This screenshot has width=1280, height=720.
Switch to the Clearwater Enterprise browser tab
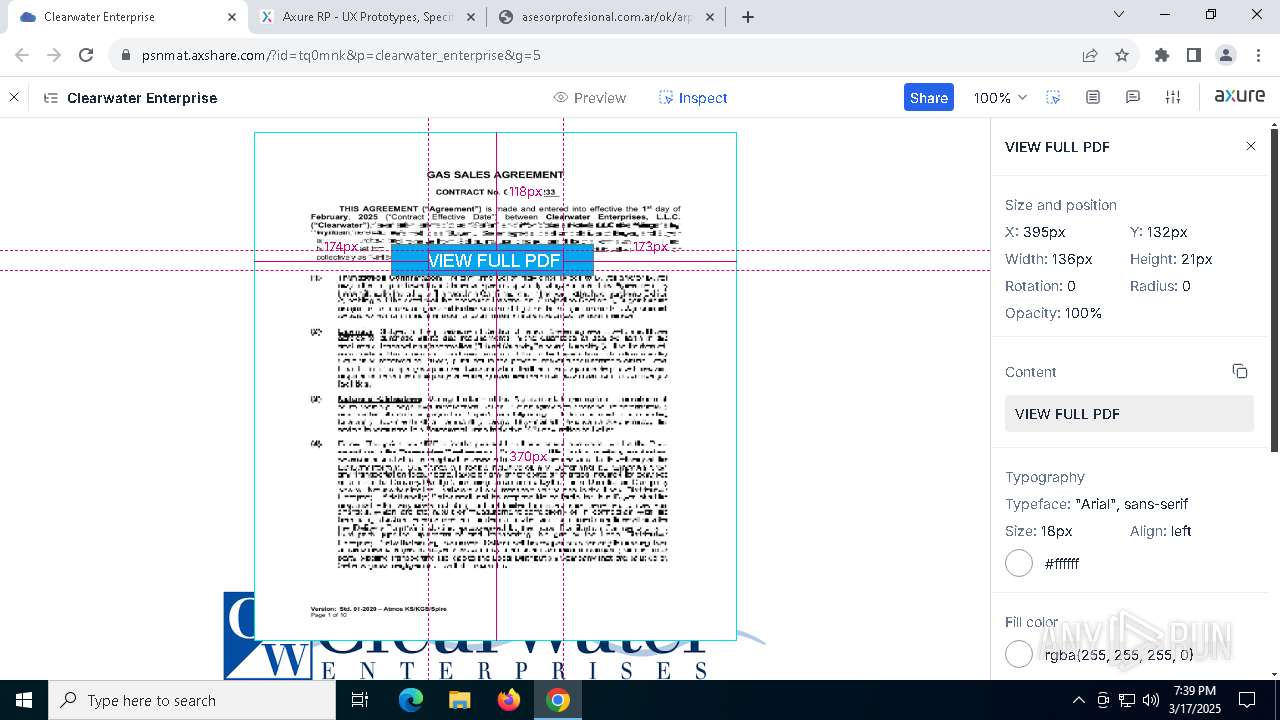coord(130,17)
